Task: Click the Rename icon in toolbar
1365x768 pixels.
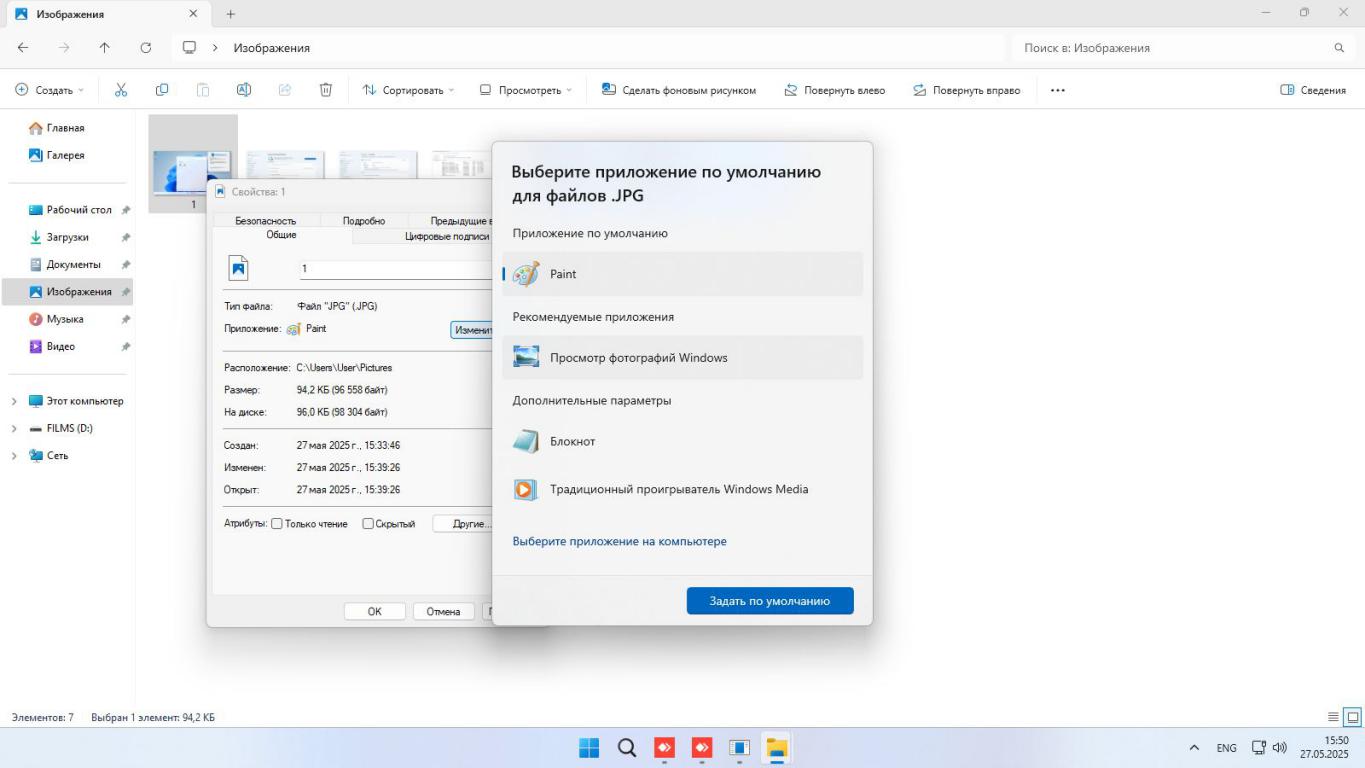Action: (244, 90)
